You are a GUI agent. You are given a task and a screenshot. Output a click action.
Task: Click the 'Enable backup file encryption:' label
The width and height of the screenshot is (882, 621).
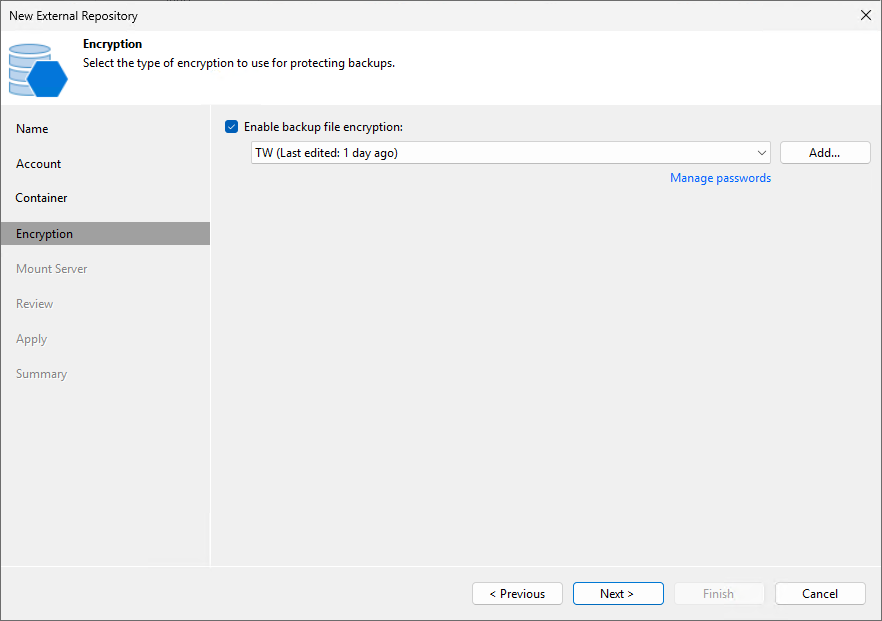pyautogui.click(x=323, y=127)
